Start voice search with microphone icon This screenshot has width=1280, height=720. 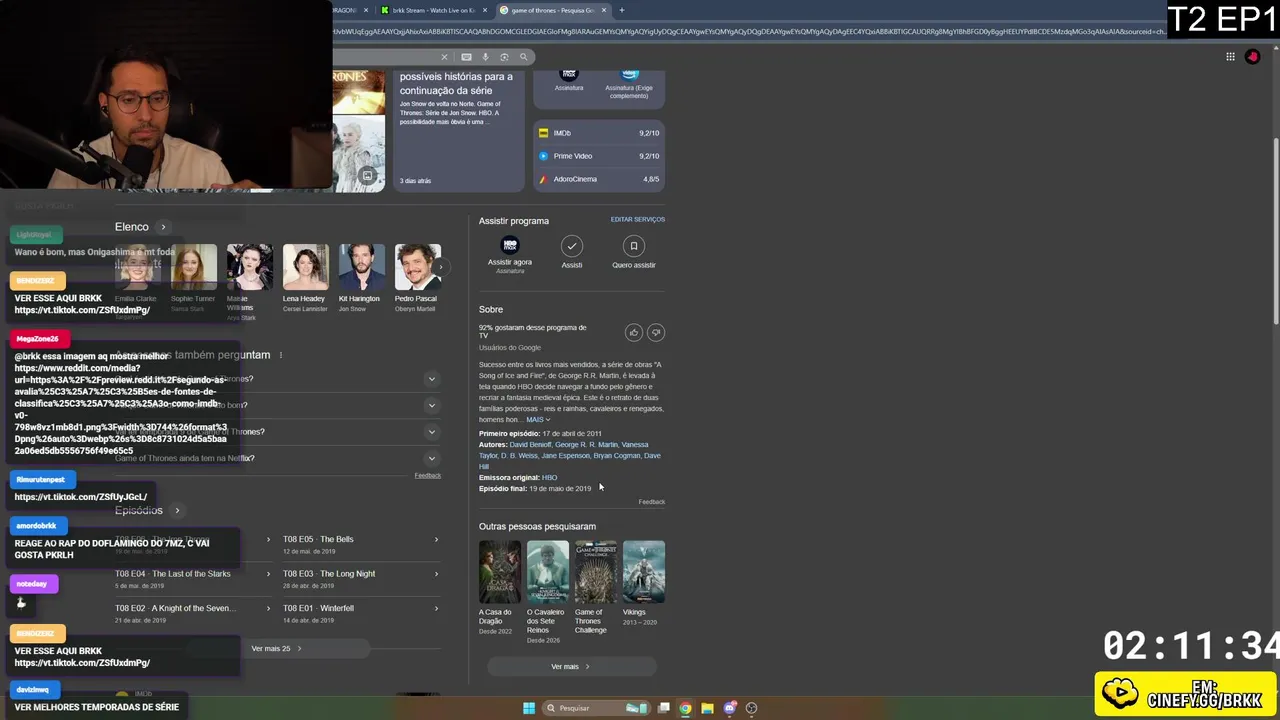tap(485, 57)
